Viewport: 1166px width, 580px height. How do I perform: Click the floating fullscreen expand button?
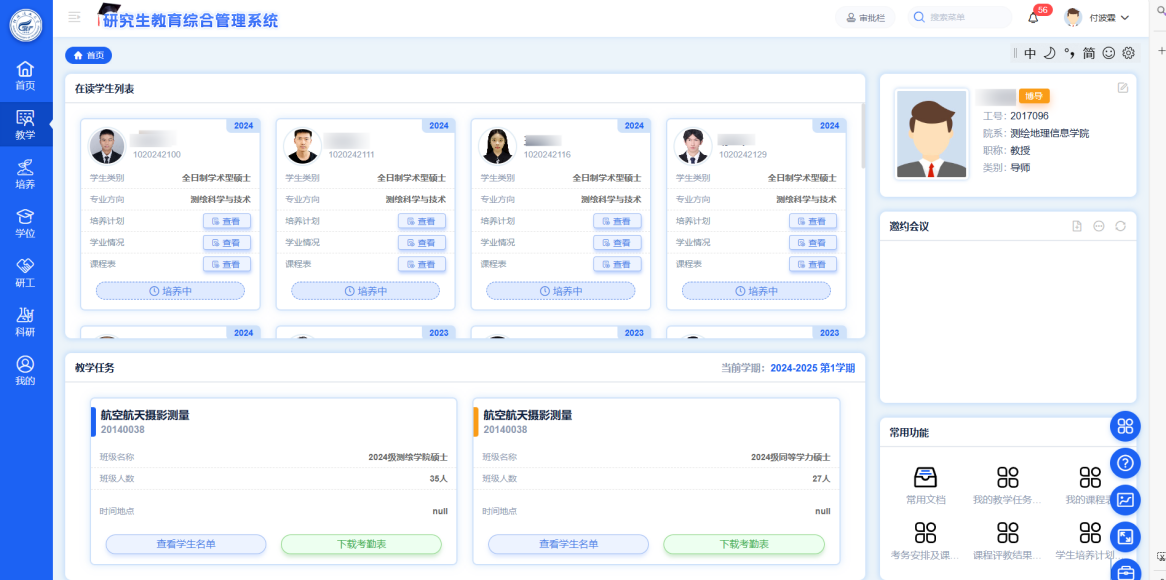tap(1125, 537)
